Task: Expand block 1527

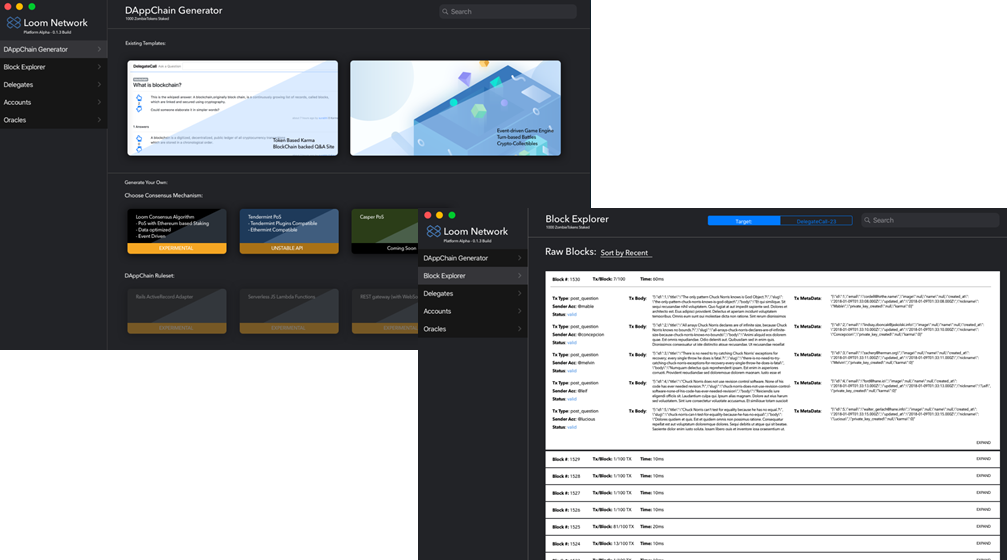Action: 983,493
